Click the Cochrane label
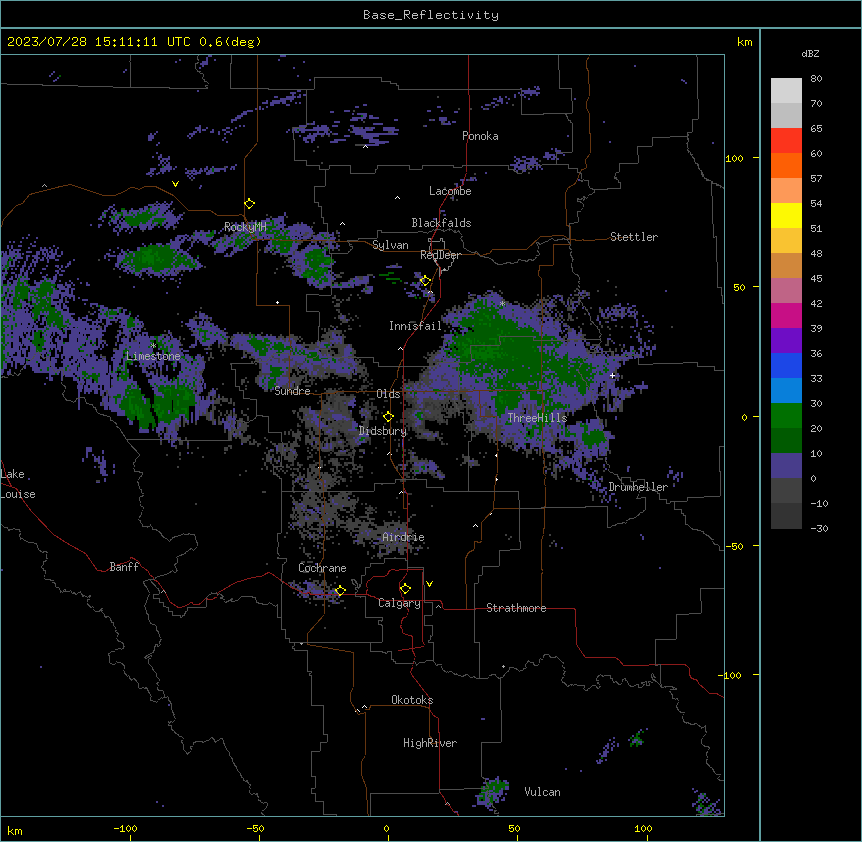 point(322,568)
